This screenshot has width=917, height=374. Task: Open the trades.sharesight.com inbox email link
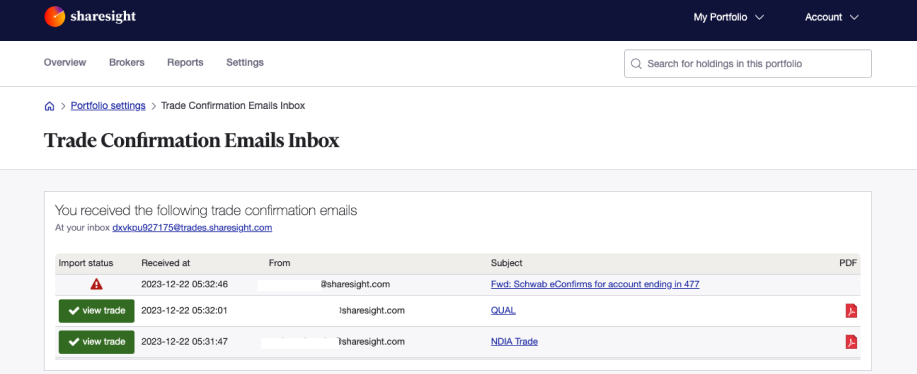pos(192,228)
